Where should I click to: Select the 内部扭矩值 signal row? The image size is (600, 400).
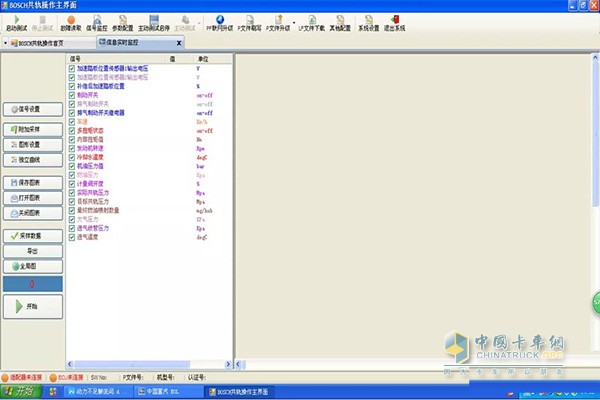tap(149, 139)
